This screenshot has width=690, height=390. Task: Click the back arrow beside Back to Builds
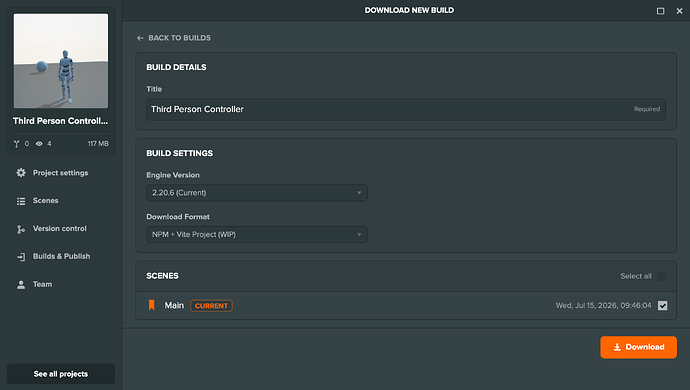(x=140, y=38)
